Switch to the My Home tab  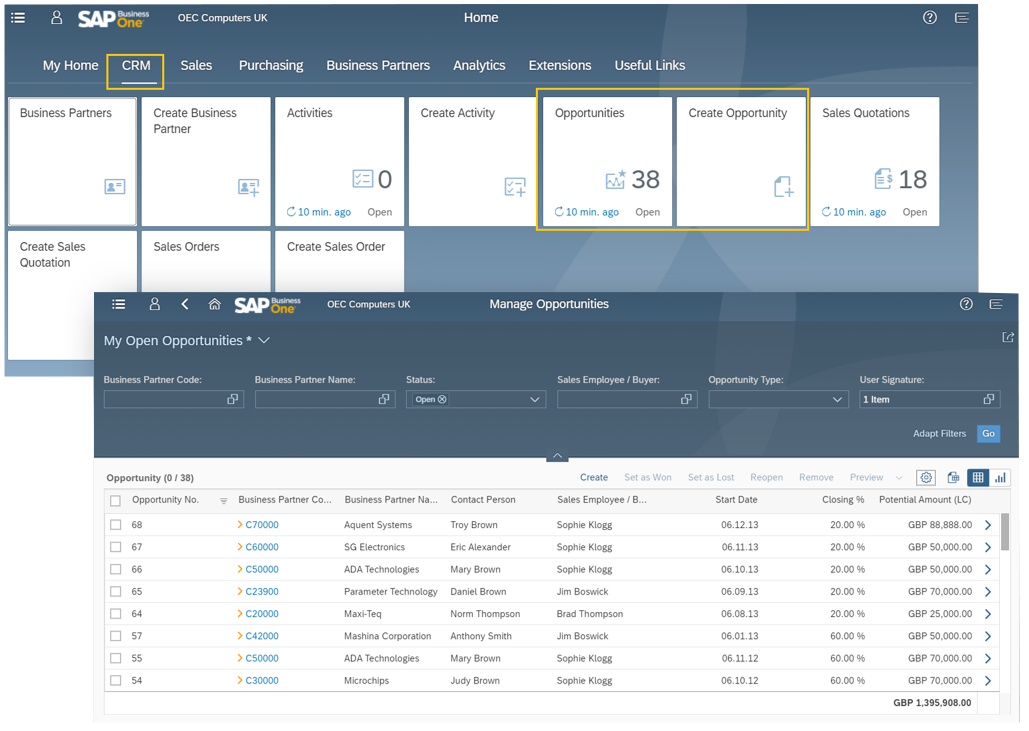tap(70, 66)
